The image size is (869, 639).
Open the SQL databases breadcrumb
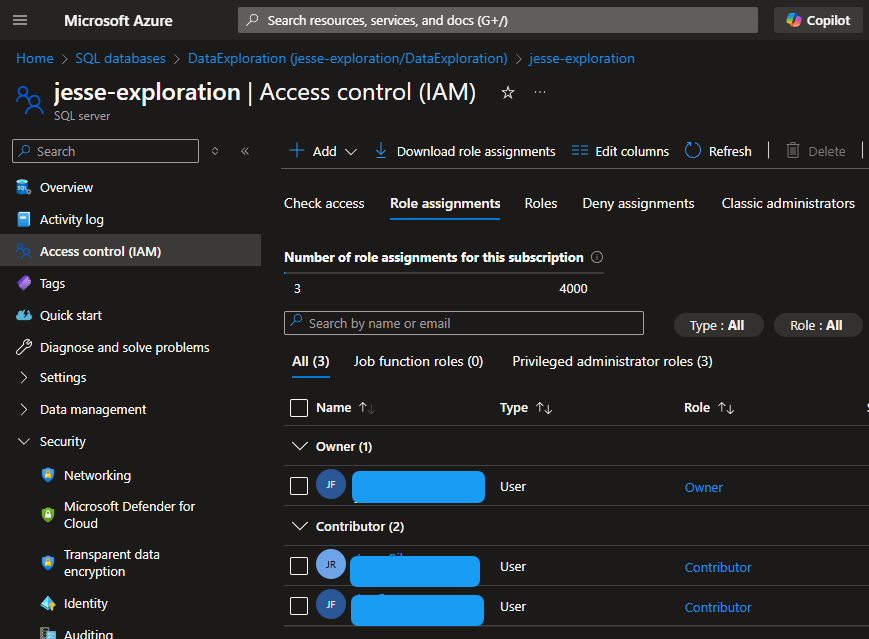click(x=120, y=58)
